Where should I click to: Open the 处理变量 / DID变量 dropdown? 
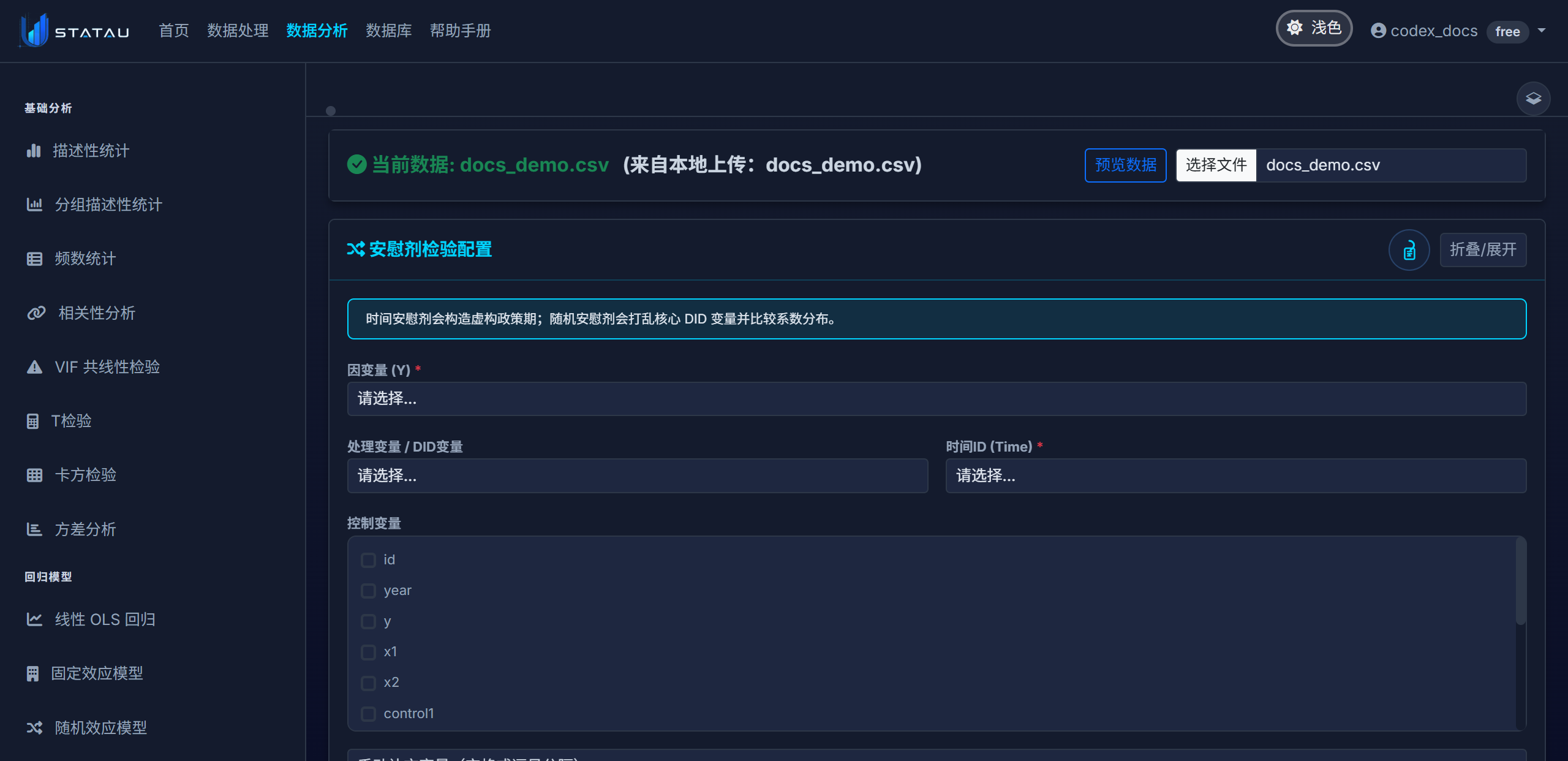tap(638, 476)
